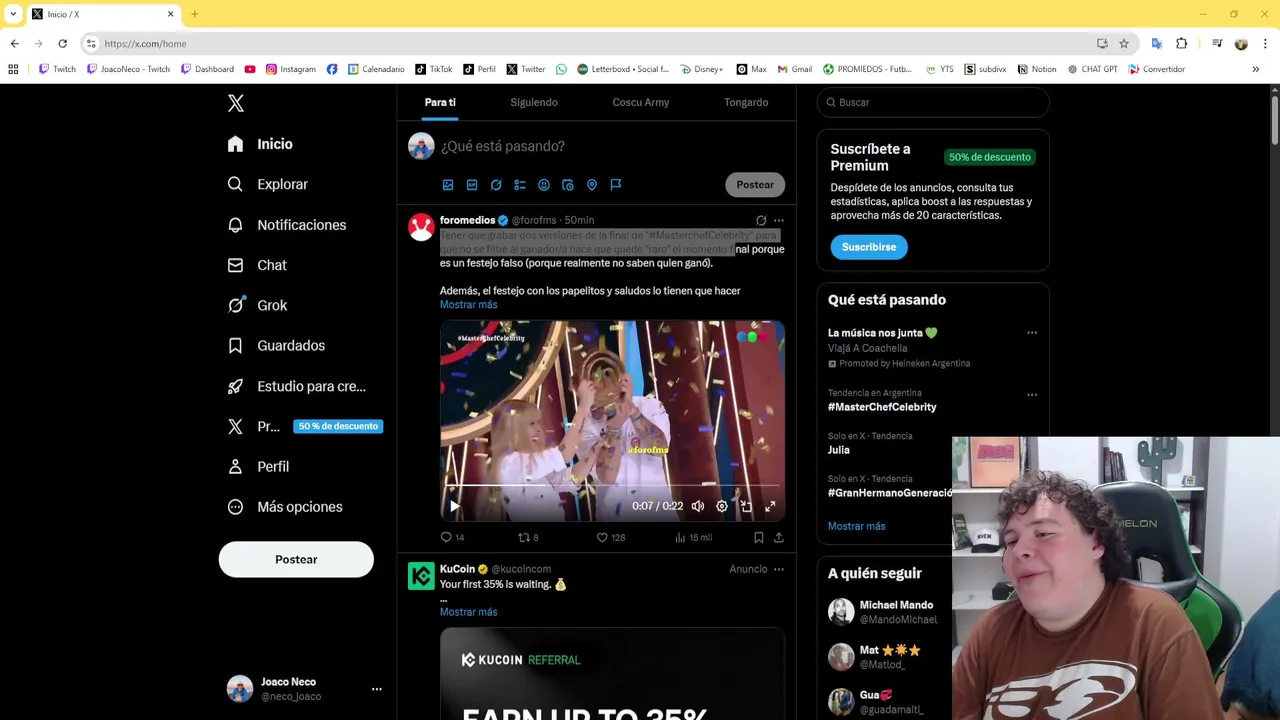Open new browser tab
Screen dimensions: 1280x720
[194, 14]
